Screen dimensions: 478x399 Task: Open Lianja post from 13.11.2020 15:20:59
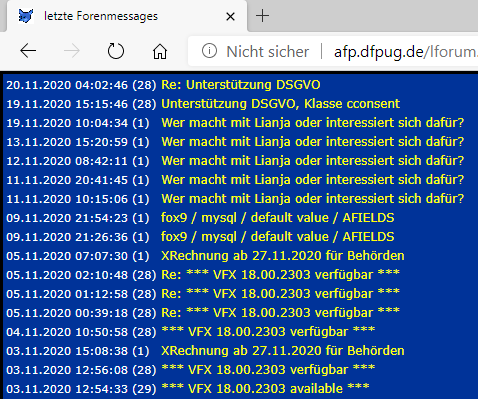click(x=313, y=142)
